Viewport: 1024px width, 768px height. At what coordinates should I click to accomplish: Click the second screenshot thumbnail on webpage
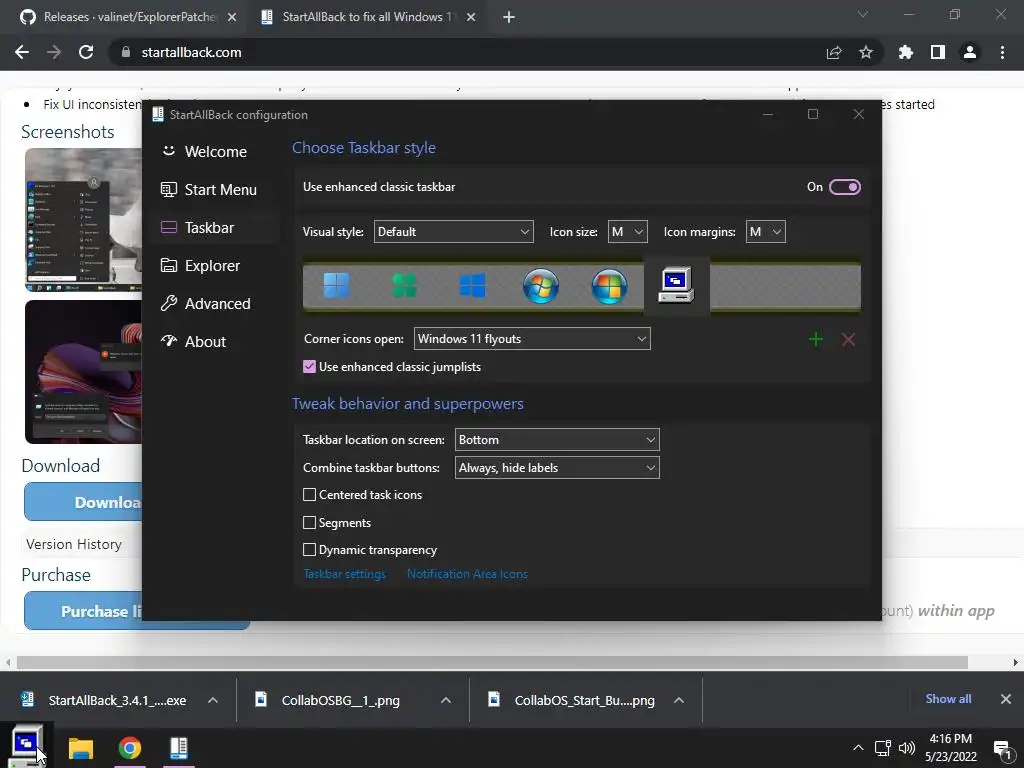(x=84, y=372)
